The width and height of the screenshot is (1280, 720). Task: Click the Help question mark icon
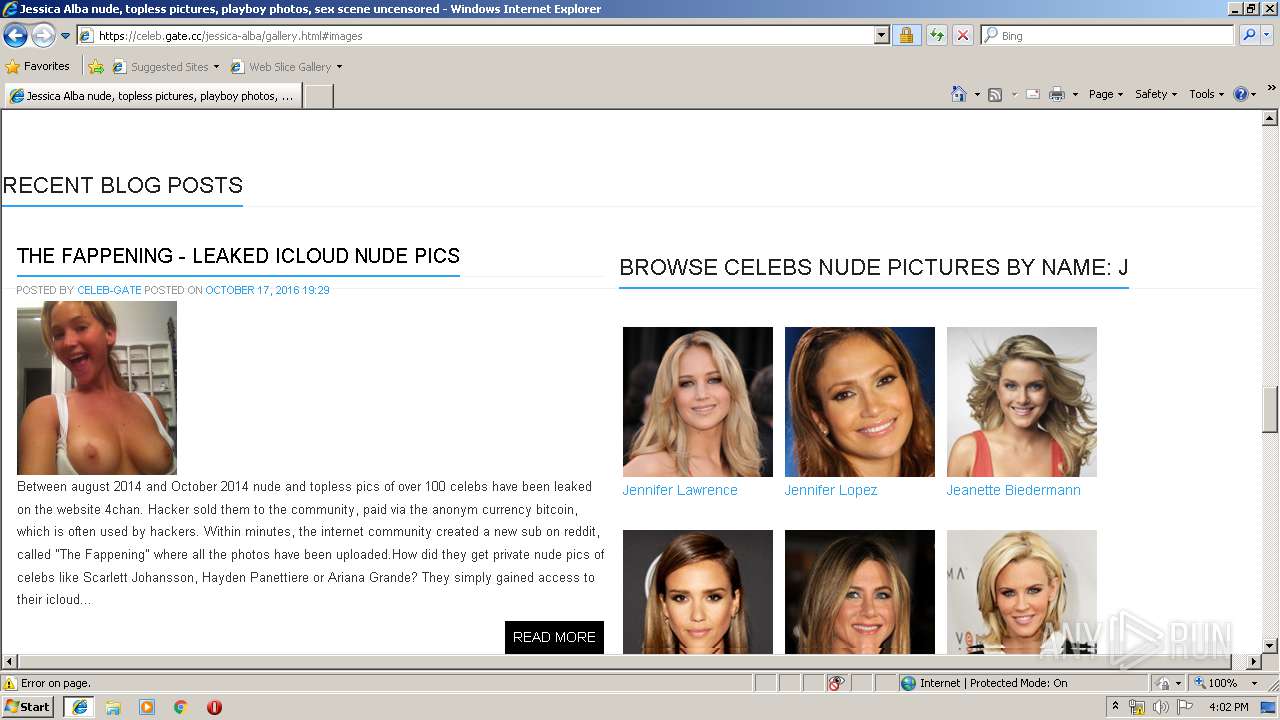[x=1241, y=94]
